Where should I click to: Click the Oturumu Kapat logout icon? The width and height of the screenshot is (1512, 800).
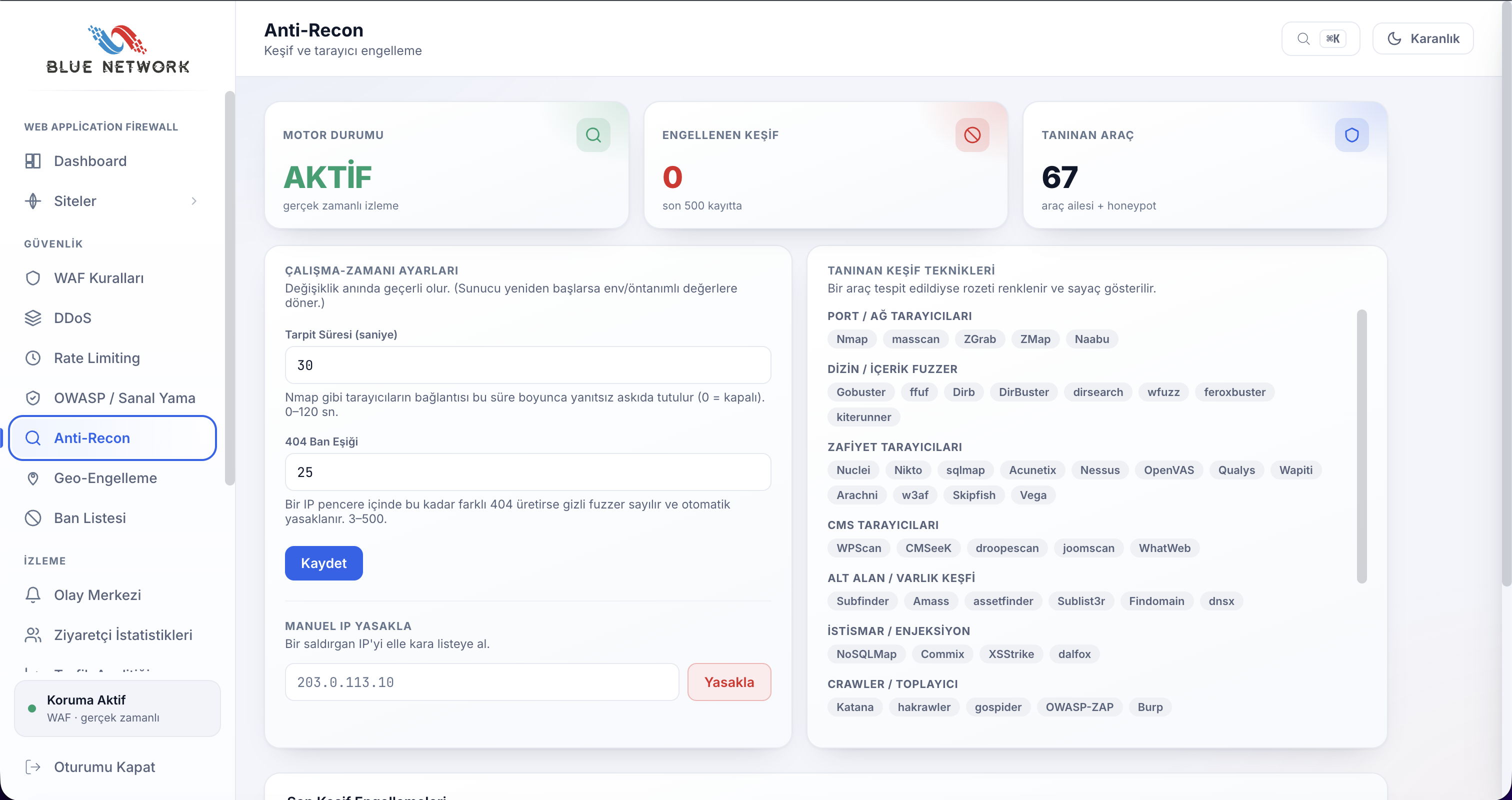pyautogui.click(x=33, y=766)
